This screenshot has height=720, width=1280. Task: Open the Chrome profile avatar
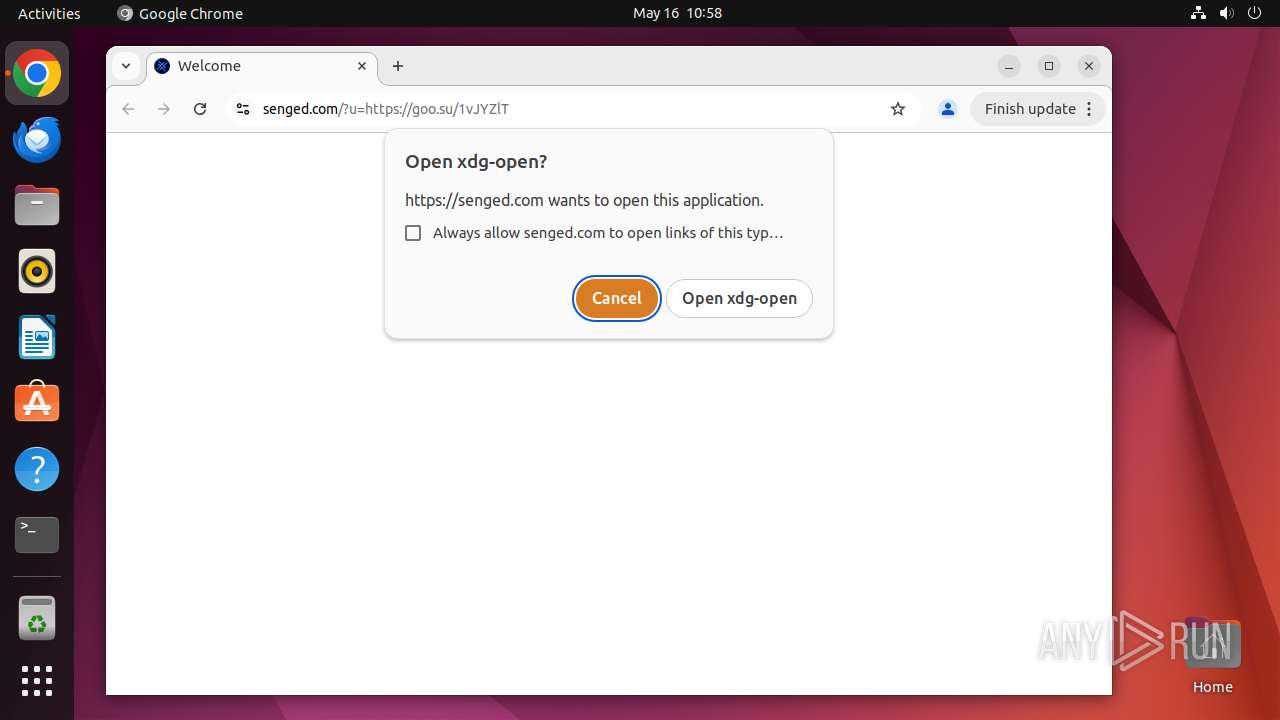pos(948,109)
